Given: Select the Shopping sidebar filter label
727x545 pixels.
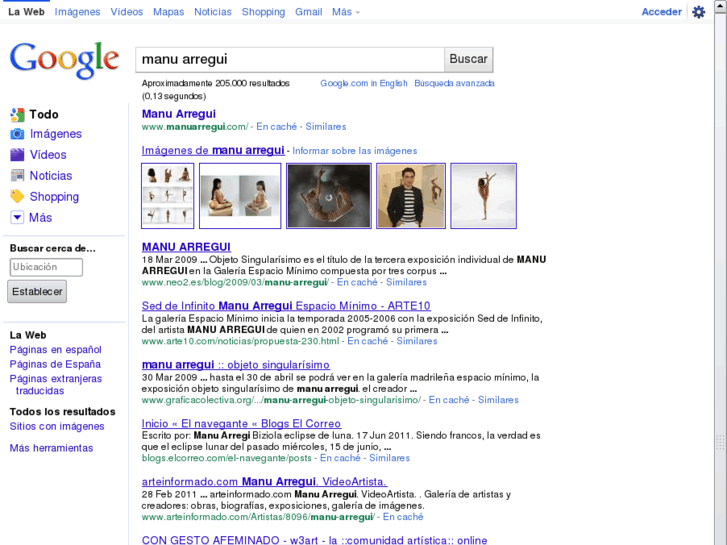Looking at the screenshot, I should (54, 197).
